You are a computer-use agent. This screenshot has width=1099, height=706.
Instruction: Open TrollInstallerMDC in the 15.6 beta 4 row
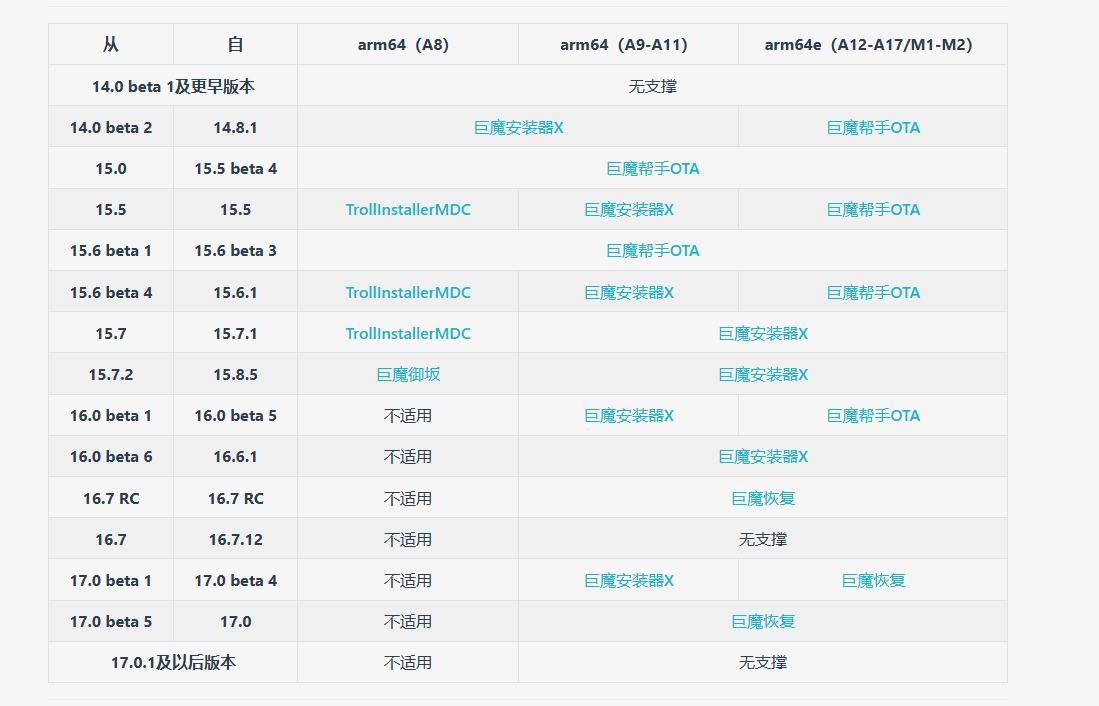(408, 293)
